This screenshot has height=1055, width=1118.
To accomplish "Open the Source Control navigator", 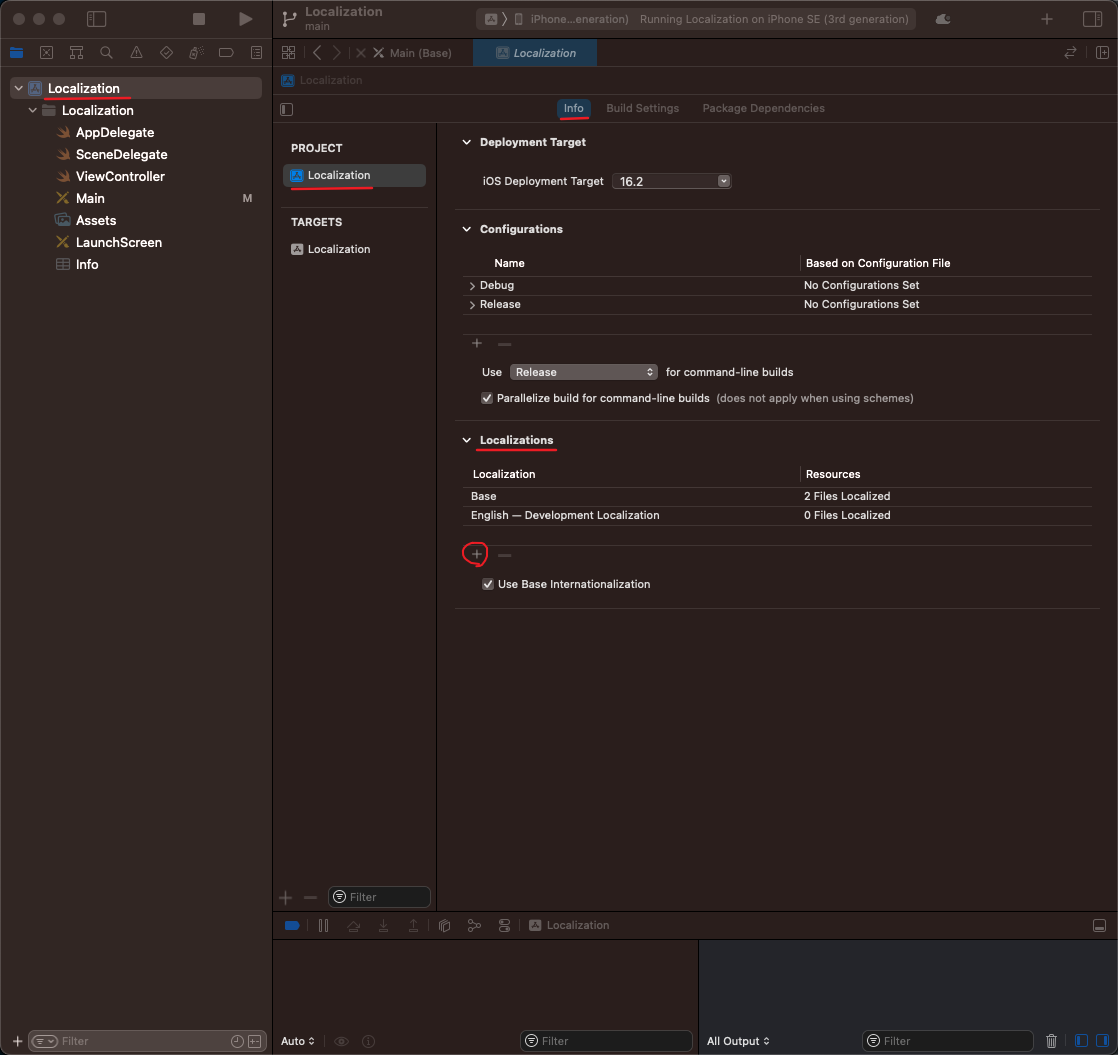I will 46,52.
